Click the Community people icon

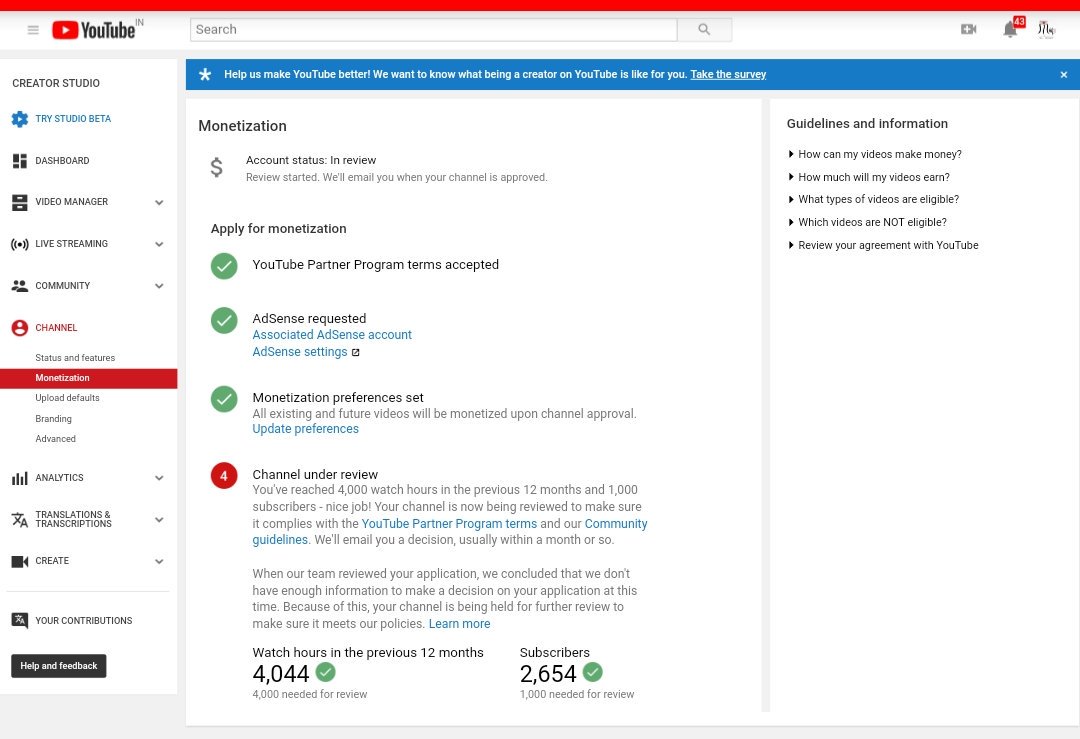(x=20, y=285)
